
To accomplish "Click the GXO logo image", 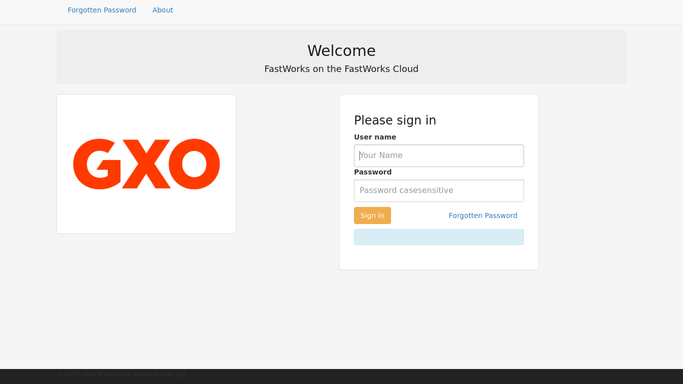I will point(146,164).
